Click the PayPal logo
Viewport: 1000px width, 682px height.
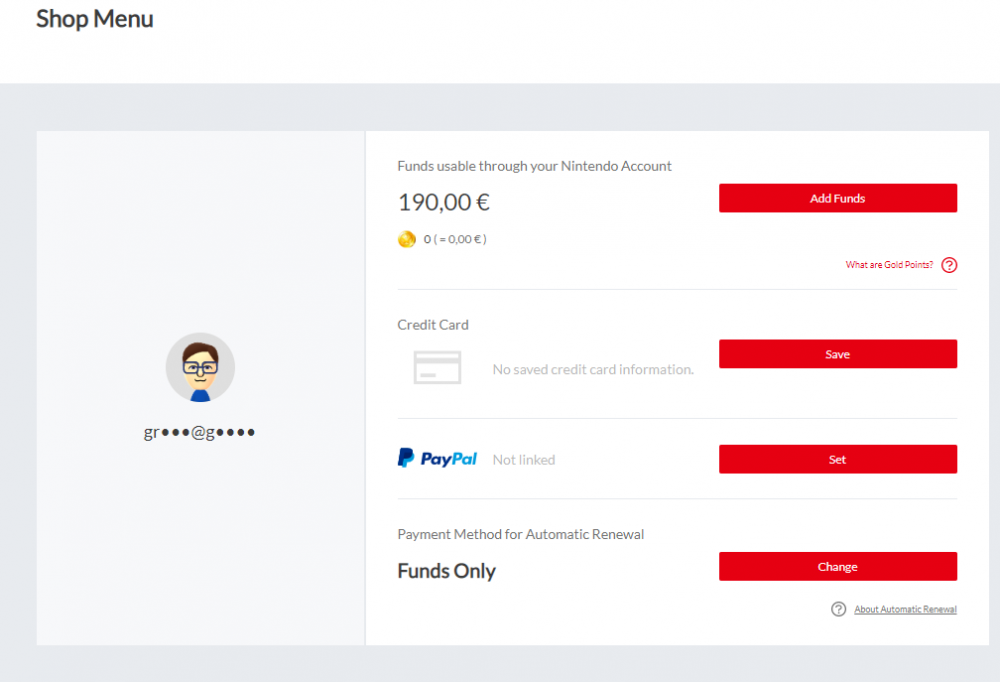(437, 459)
